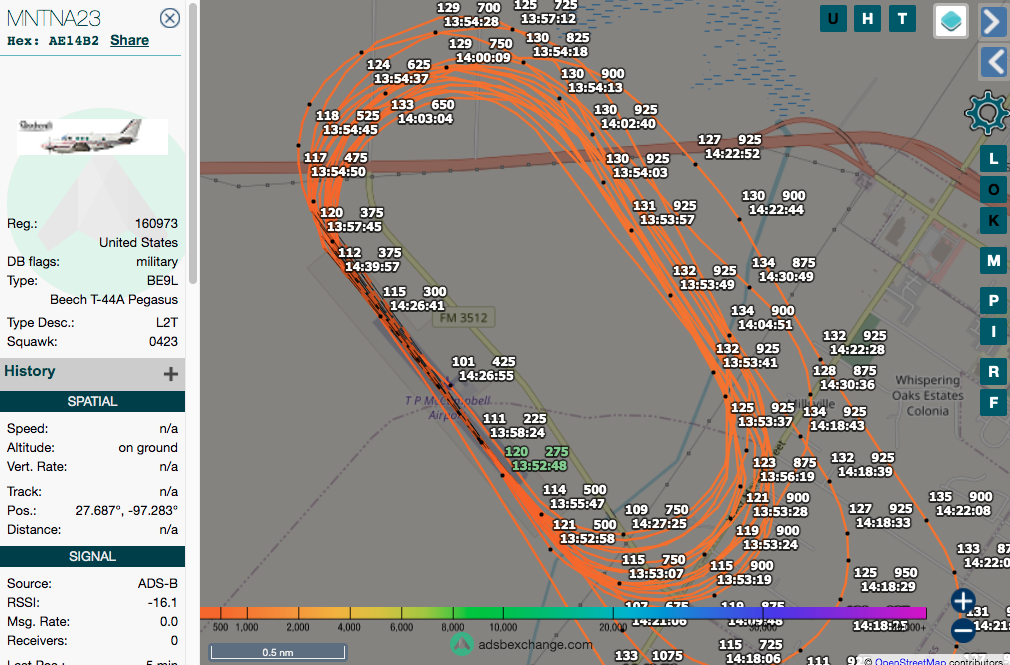Image resolution: width=1010 pixels, height=665 pixels.
Task: Click the DB flags value military
Action: (157, 262)
